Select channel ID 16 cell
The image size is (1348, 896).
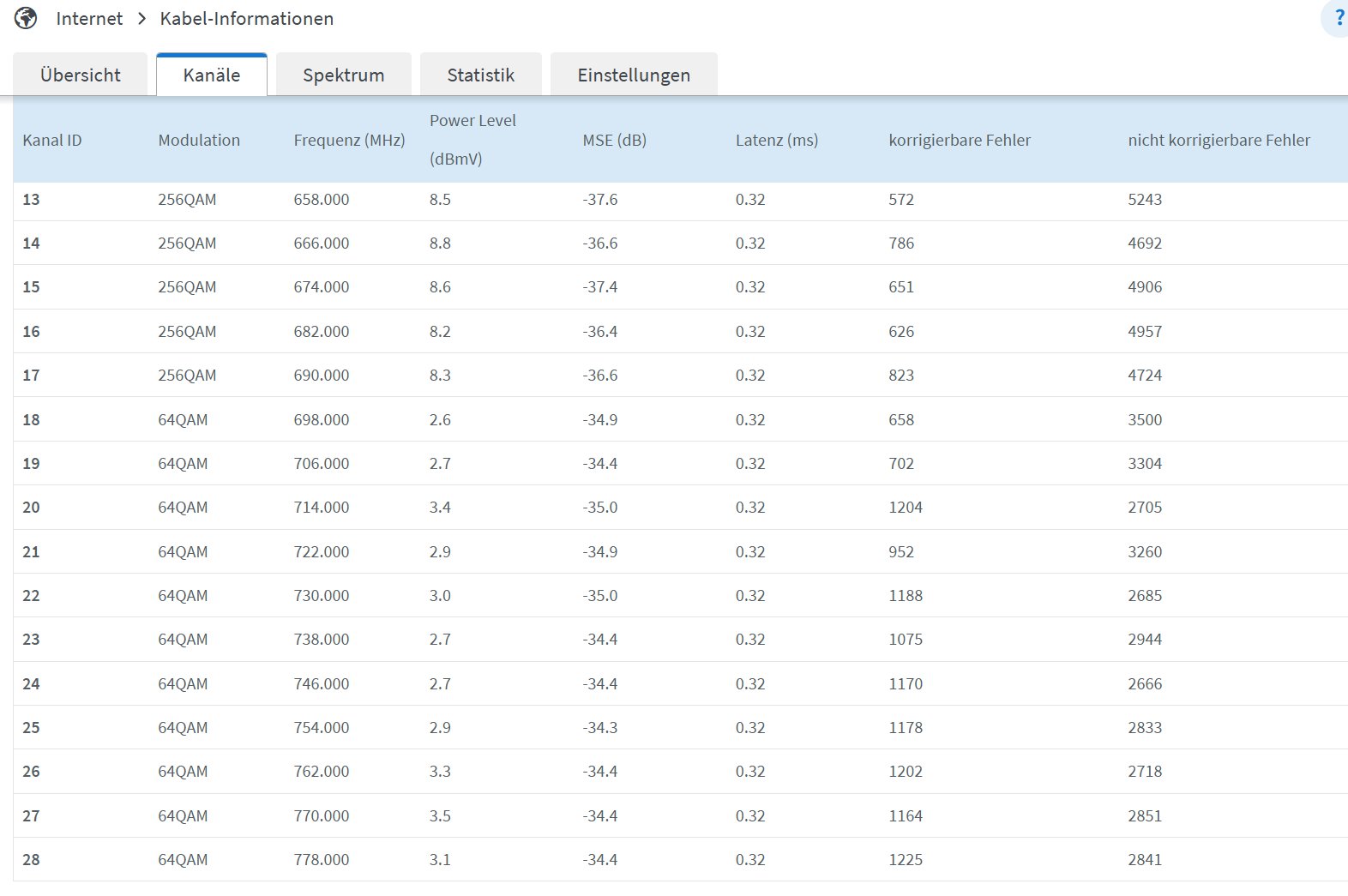(31, 332)
